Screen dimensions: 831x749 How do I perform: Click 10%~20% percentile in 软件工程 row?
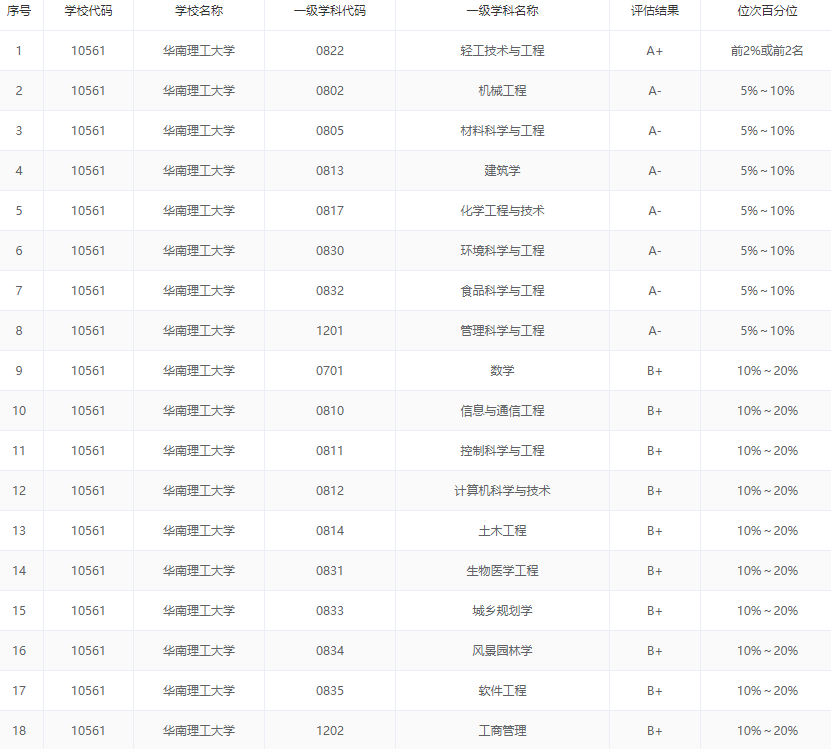pyautogui.click(x=767, y=691)
